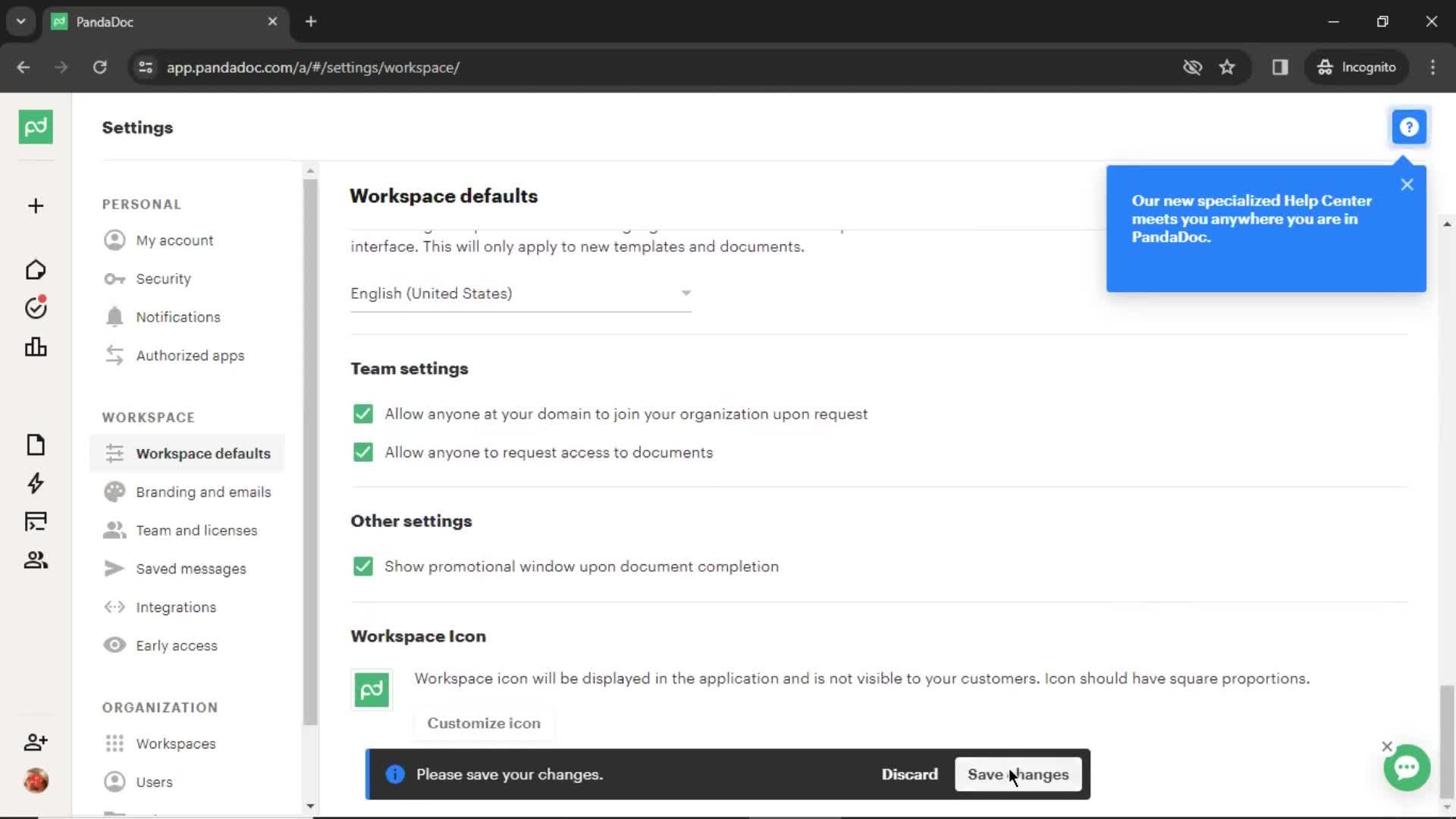Click the Customize icon workspace icon
Viewport: 1456px width, 819px height.
(483, 723)
